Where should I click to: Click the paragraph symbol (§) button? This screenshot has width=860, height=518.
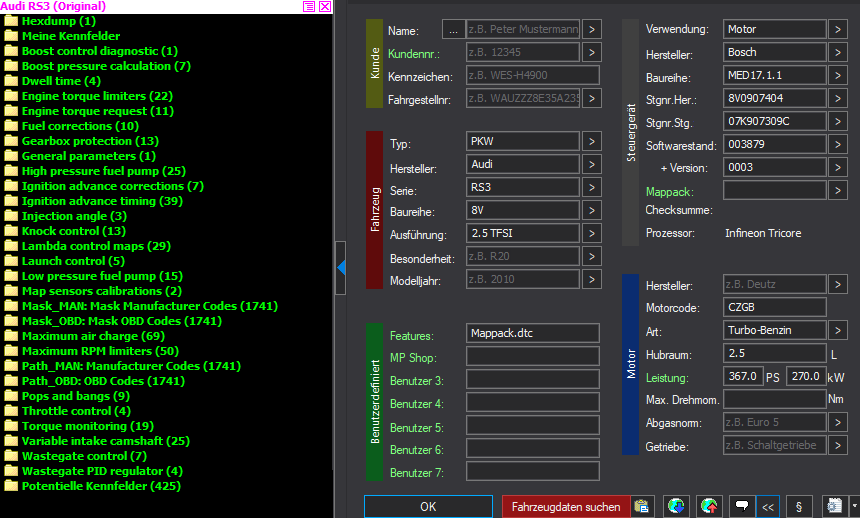(x=799, y=506)
